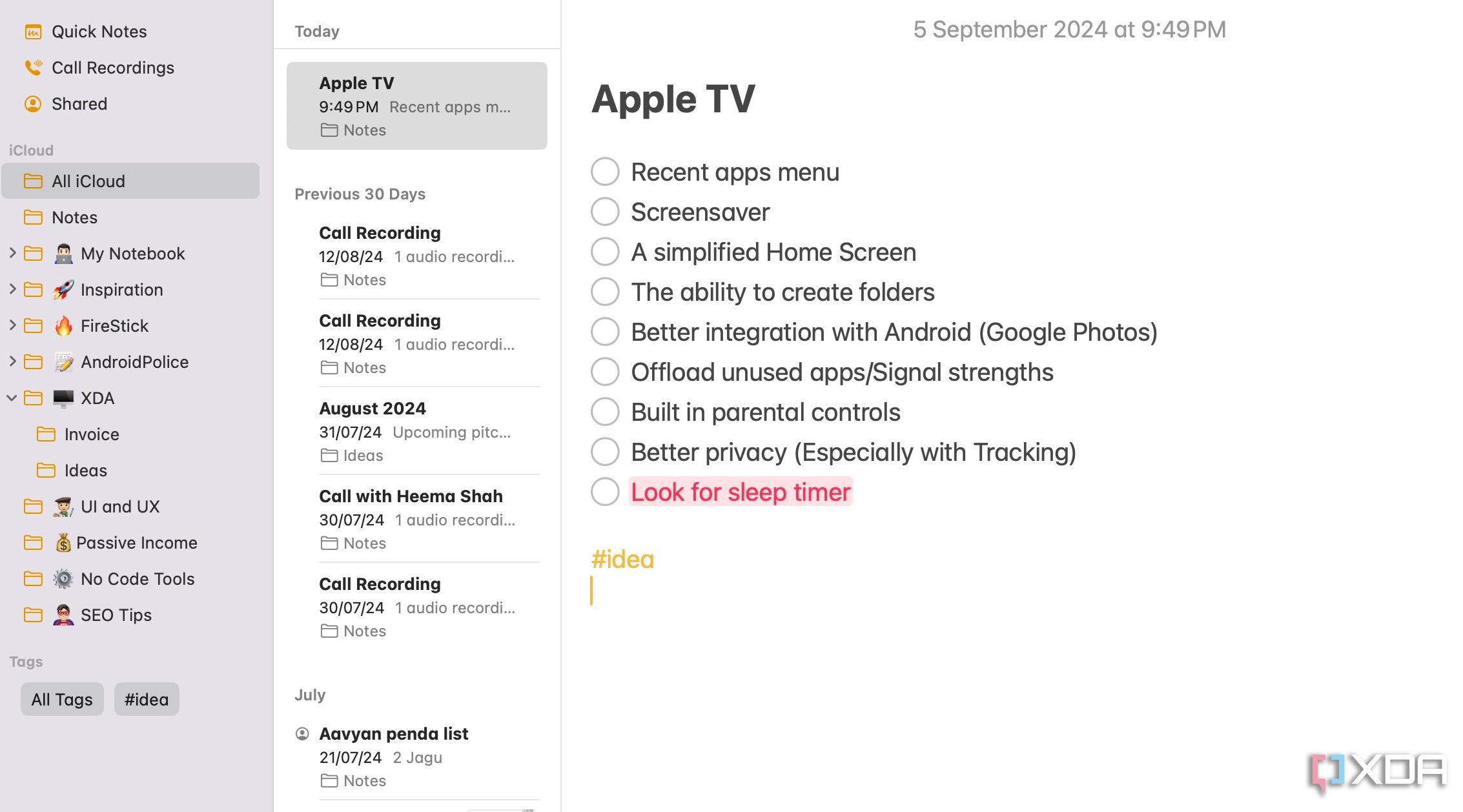Click the Shared icon in sidebar
The width and height of the screenshot is (1463, 812).
tap(33, 103)
